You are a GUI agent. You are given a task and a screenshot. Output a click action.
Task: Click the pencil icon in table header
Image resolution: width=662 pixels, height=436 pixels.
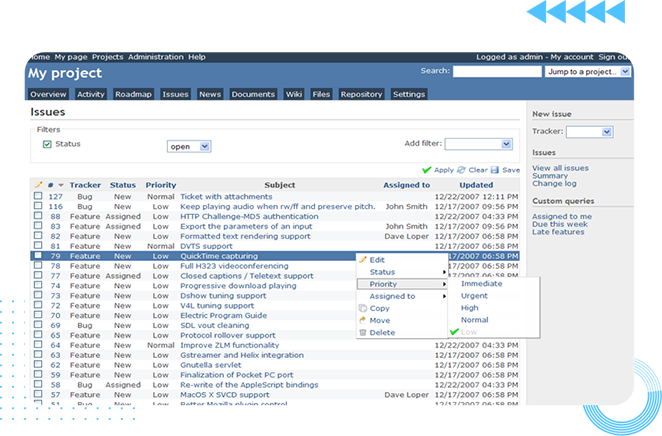click(x=38, y=185)
